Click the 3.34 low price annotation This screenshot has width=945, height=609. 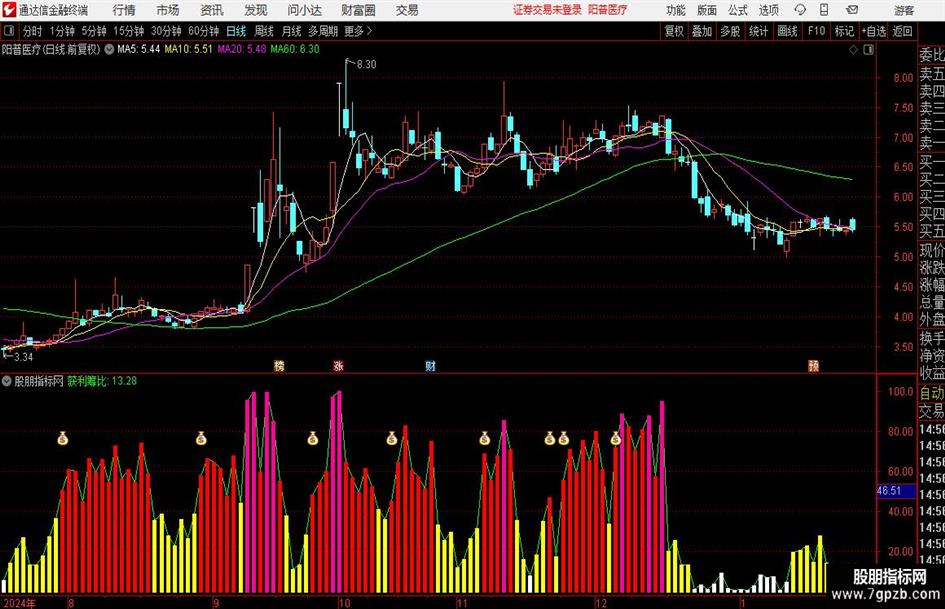pos(23,357)
